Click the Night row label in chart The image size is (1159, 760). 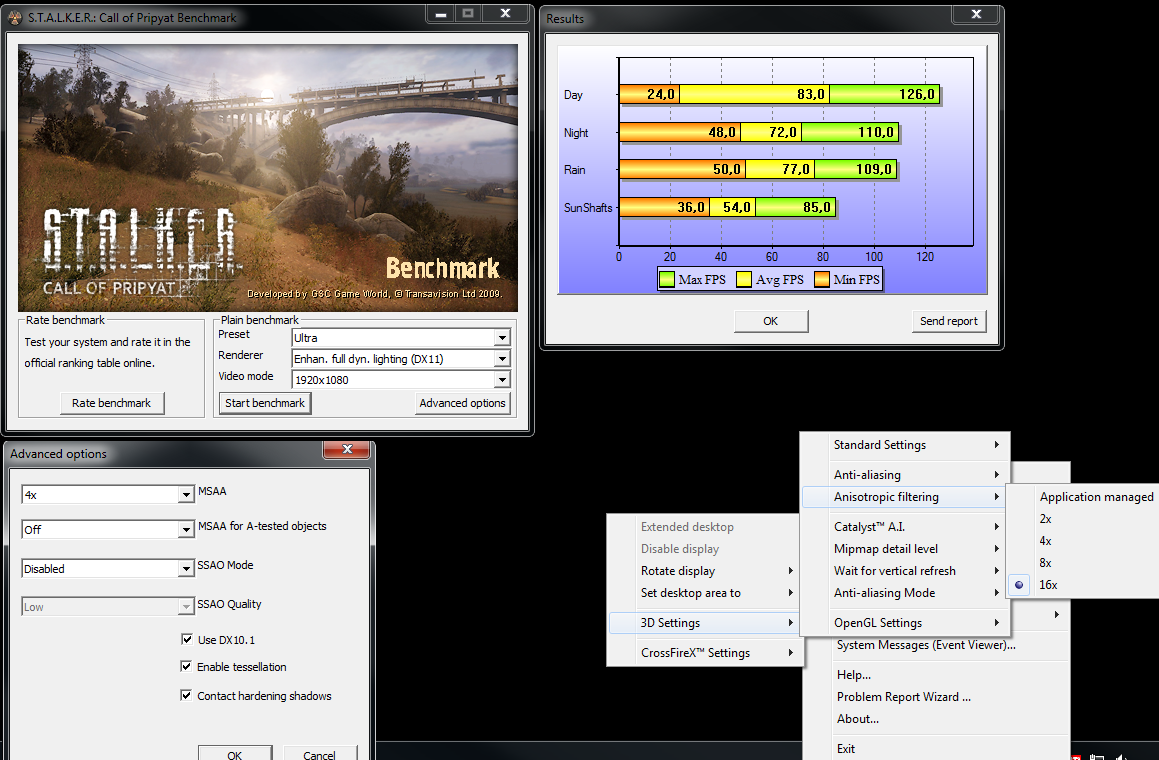(x=576, y=132)
